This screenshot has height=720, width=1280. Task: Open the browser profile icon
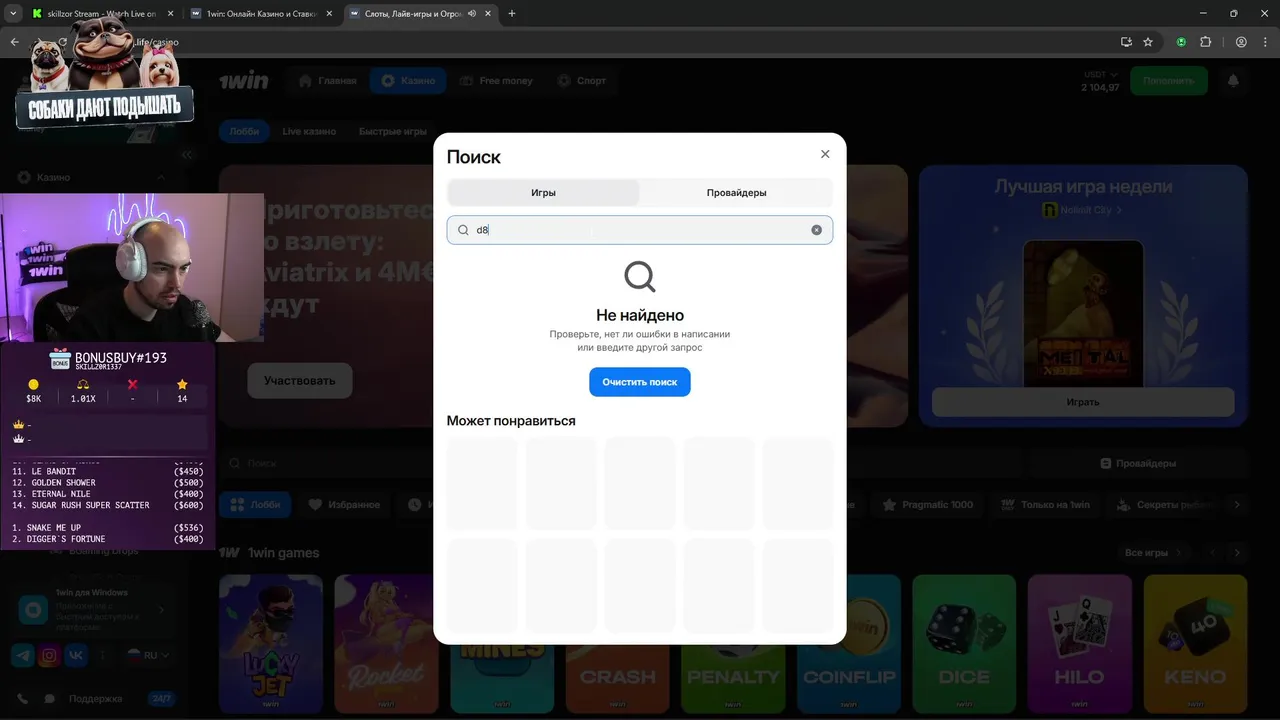click(x=1241, y=42)
